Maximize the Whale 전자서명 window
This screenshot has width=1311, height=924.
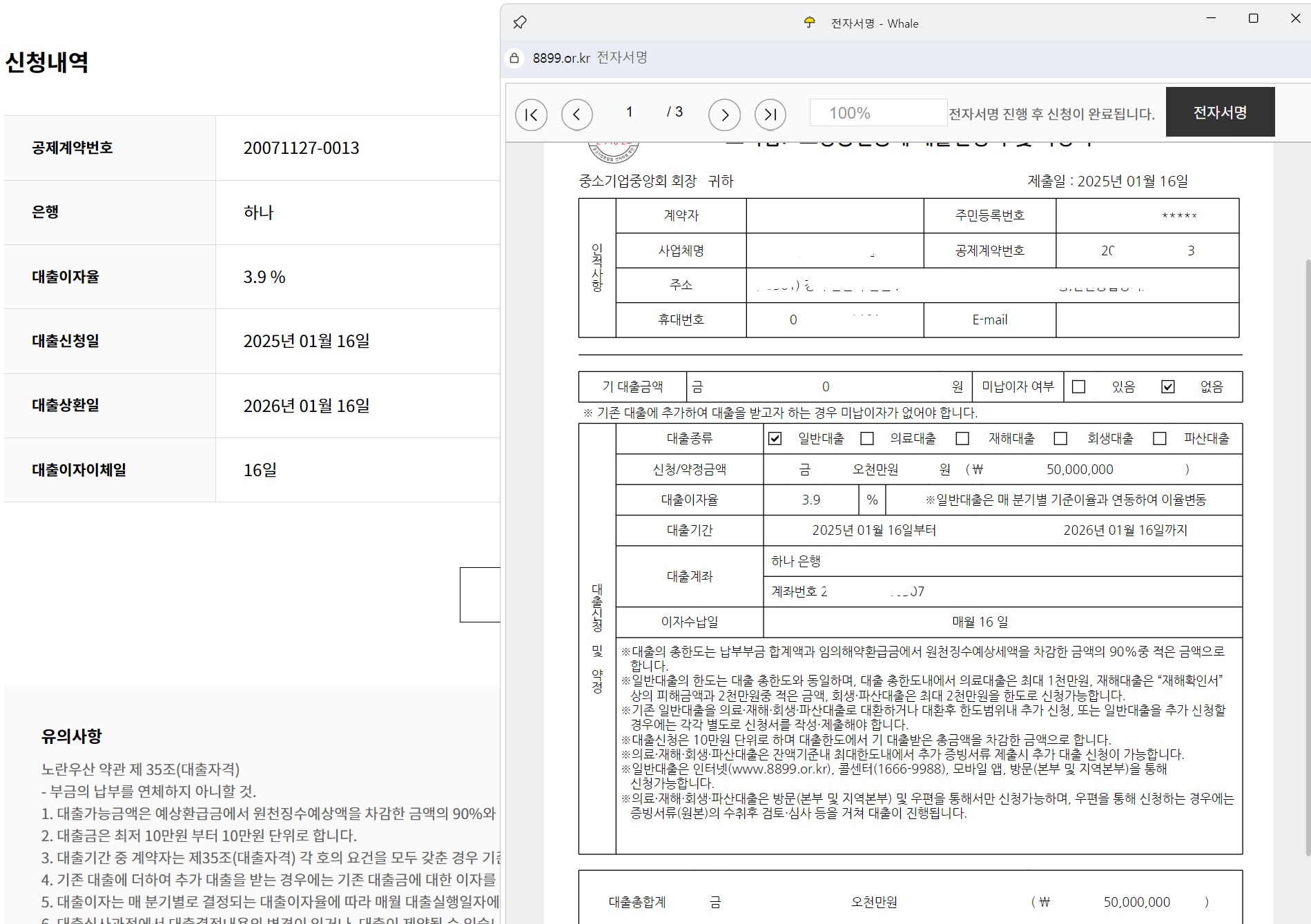[x=1254, y=19]
